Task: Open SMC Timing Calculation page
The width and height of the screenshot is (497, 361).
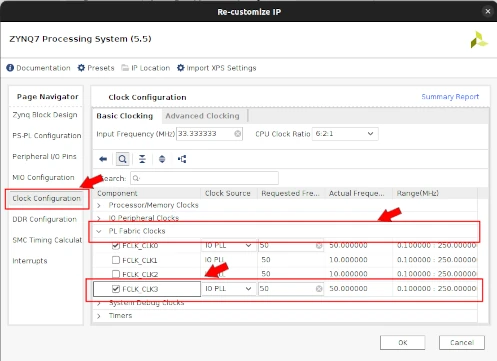Action: click(x=47, y=240)
